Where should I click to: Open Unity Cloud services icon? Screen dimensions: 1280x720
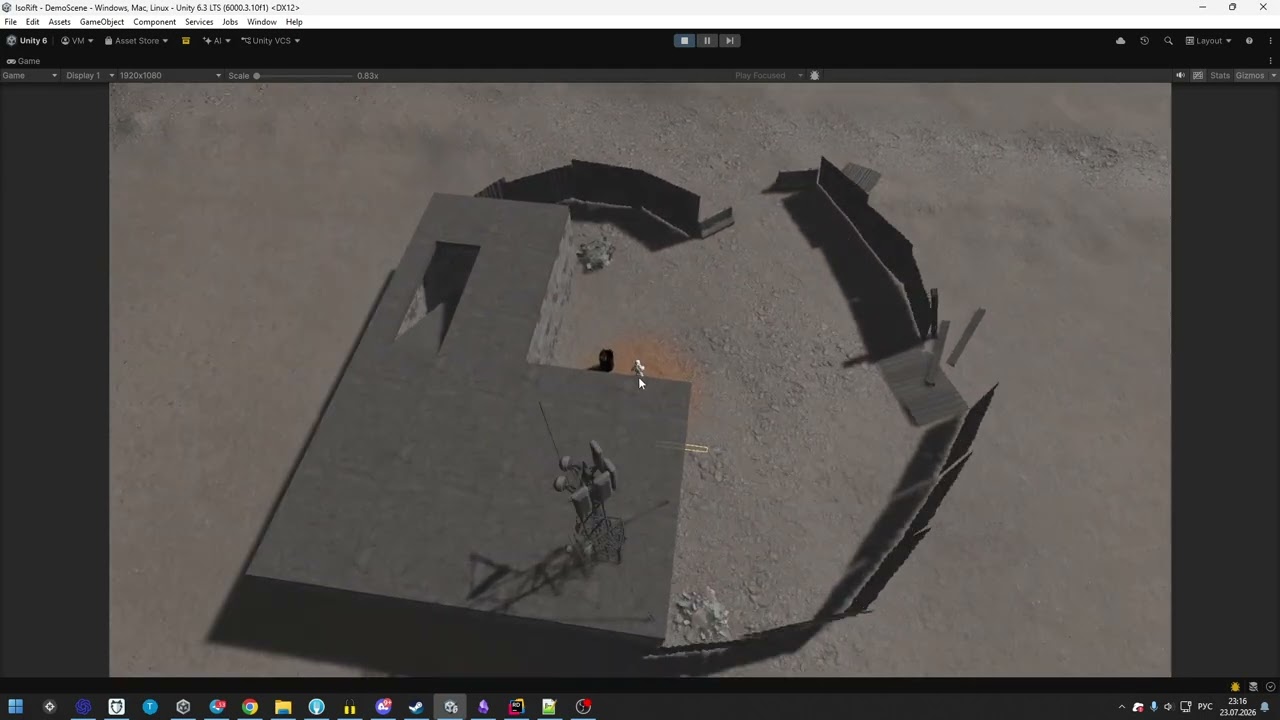tap(1120, 41)
